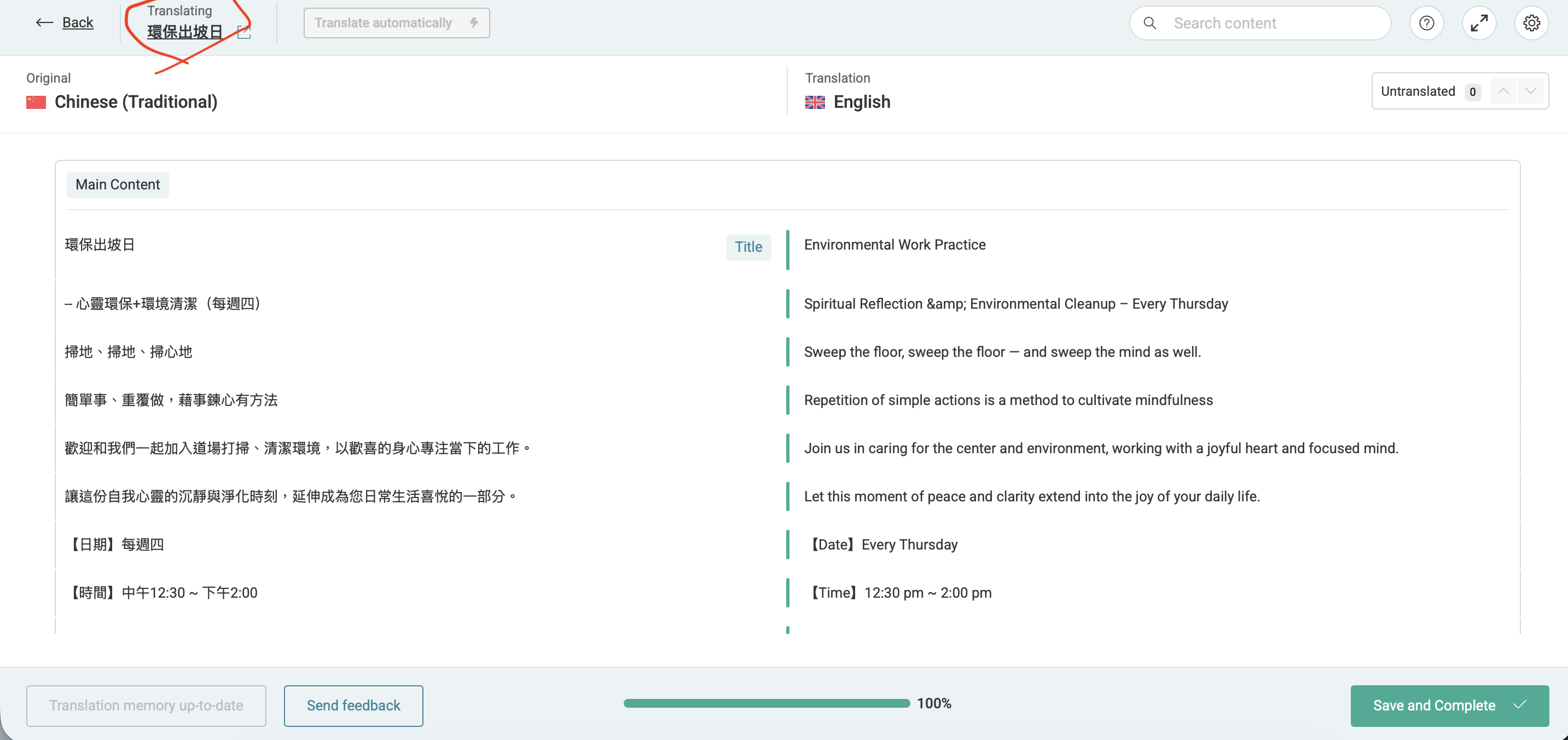Select the Main Content tab label
Image resolution: width=1568 pixels, height=740 pixels.
click(x=118, y=184)
